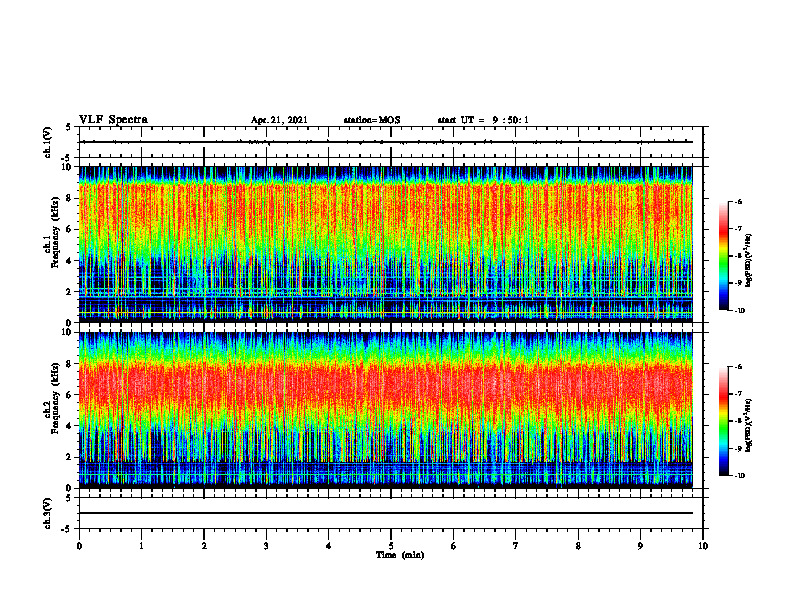Click the ch.1 frequency axis "8" tick label
The width and height of the screenshot is (792, 612).
pyautogui.click(x=70, y=198)
